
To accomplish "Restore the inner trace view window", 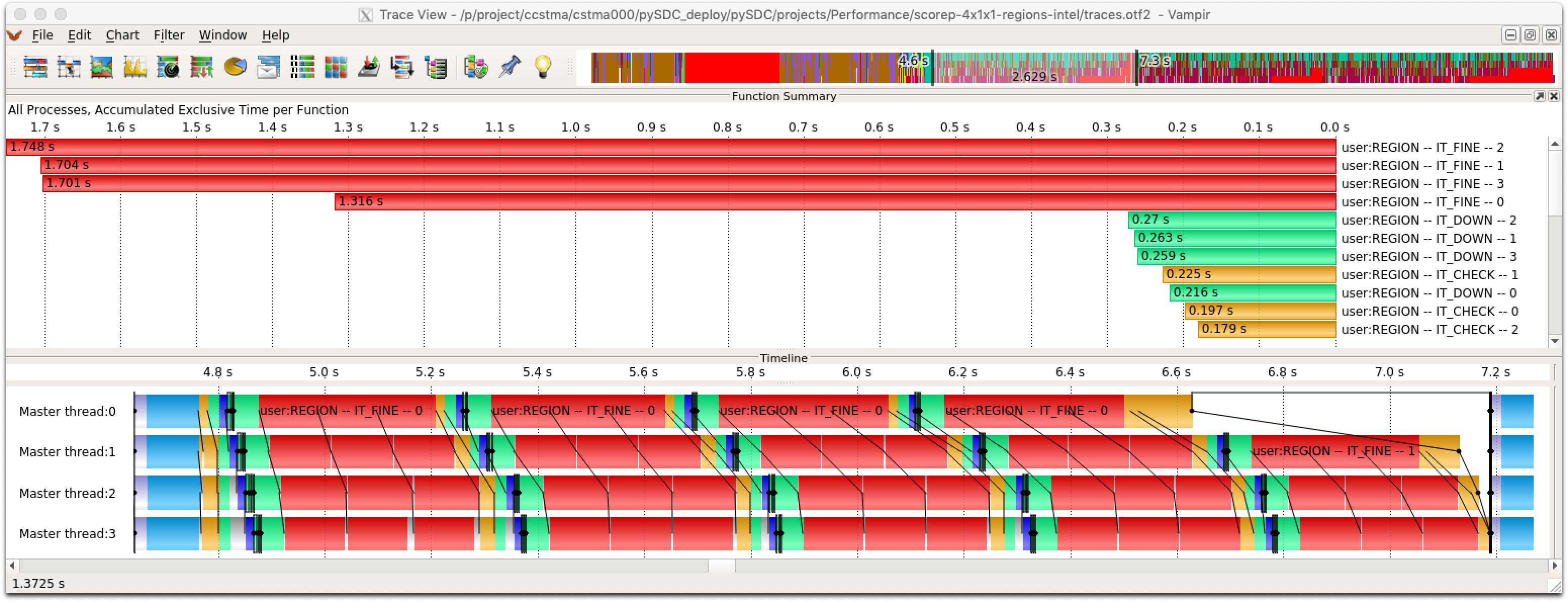I will coord(1530,35).
